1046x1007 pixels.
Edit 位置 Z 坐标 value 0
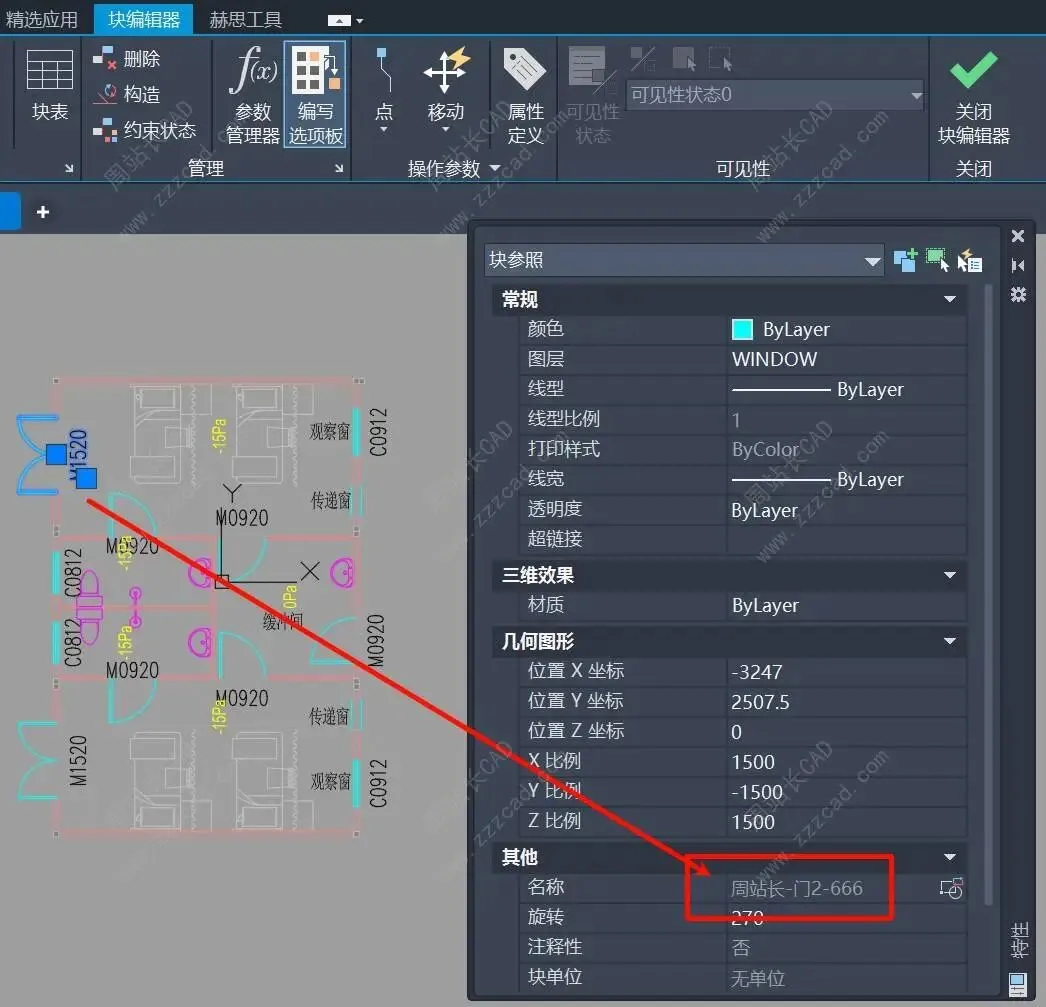[846, 732]
